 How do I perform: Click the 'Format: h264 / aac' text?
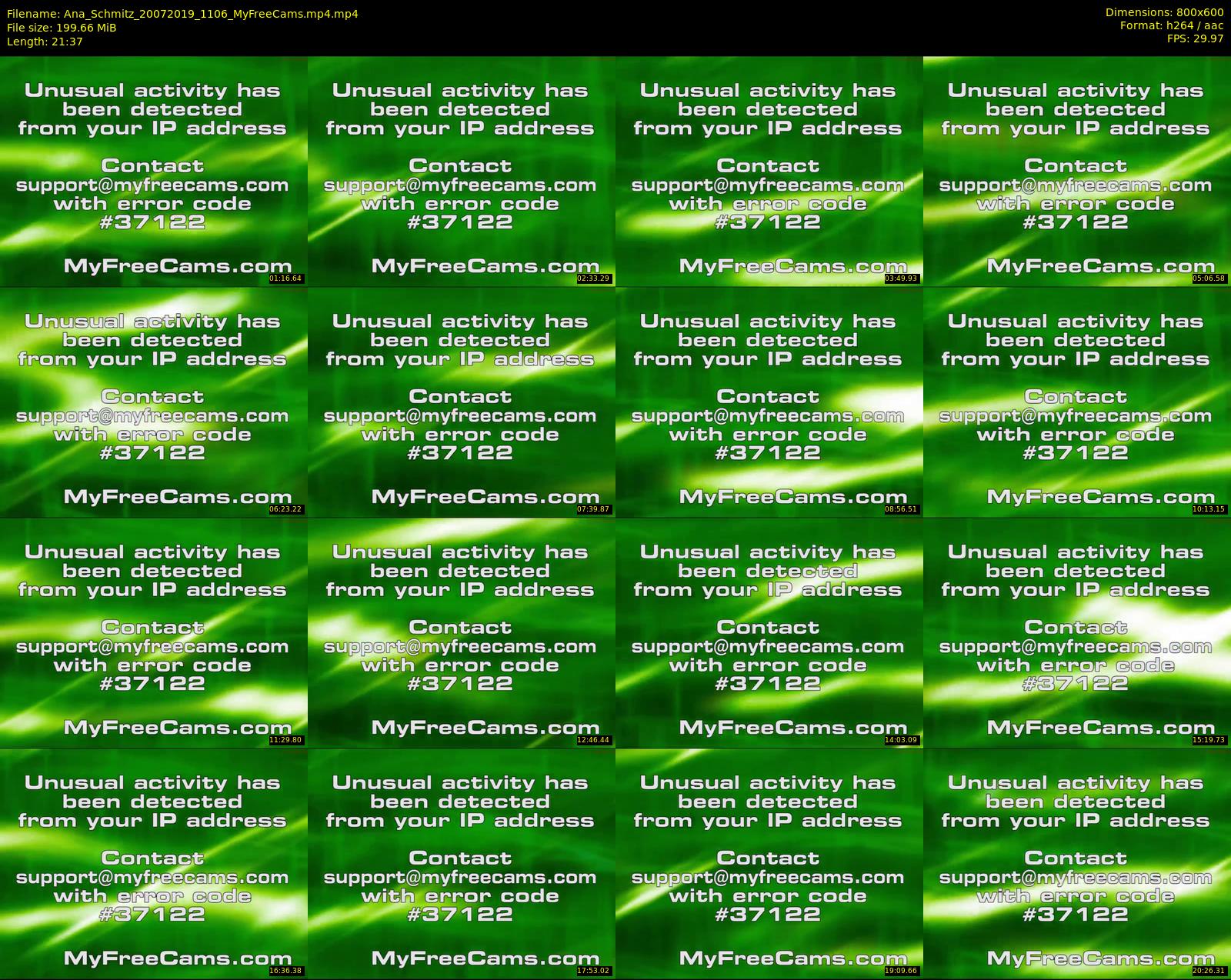click(1172, 25)
